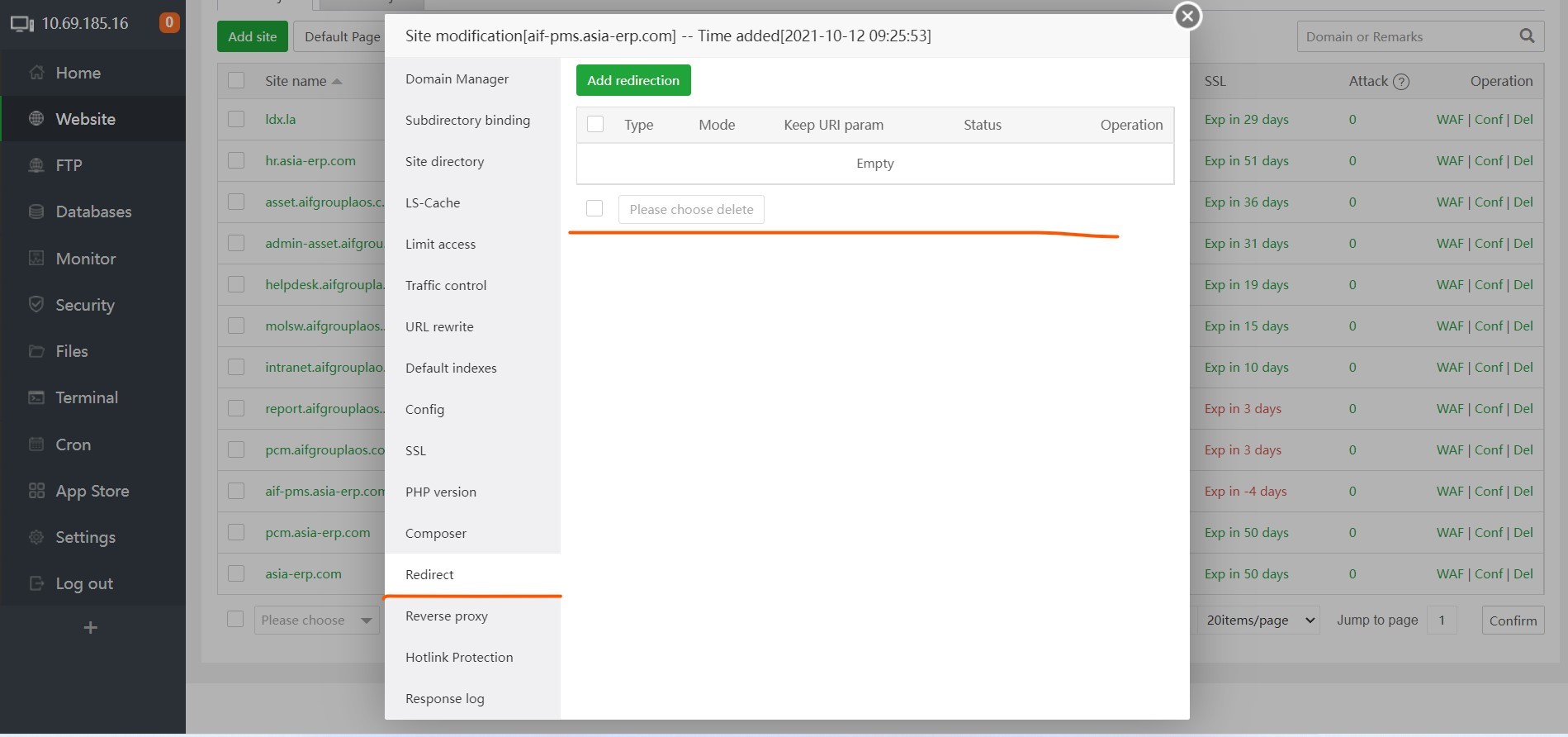Screen dimensions: 1568x737
Task: Sort sites by Site name arrow
Action: coord(337,81)
